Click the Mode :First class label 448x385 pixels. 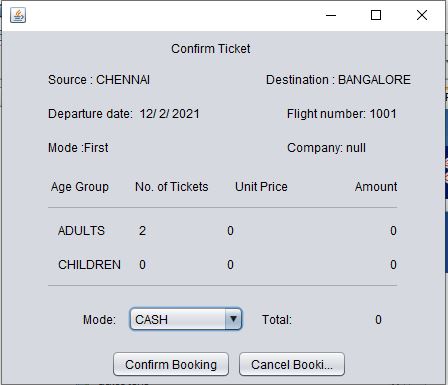78,148
